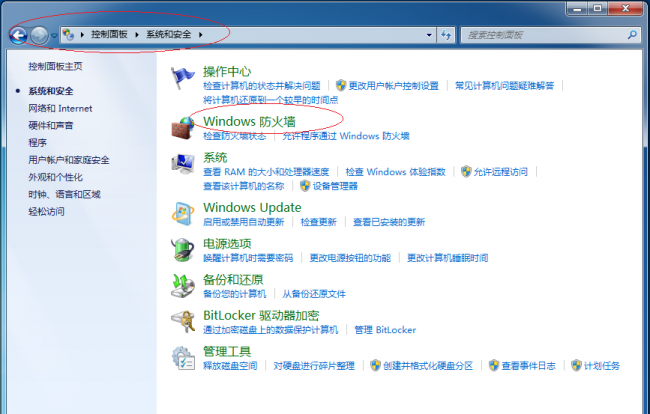Click the greyed forward arrow button

point(39,35)
